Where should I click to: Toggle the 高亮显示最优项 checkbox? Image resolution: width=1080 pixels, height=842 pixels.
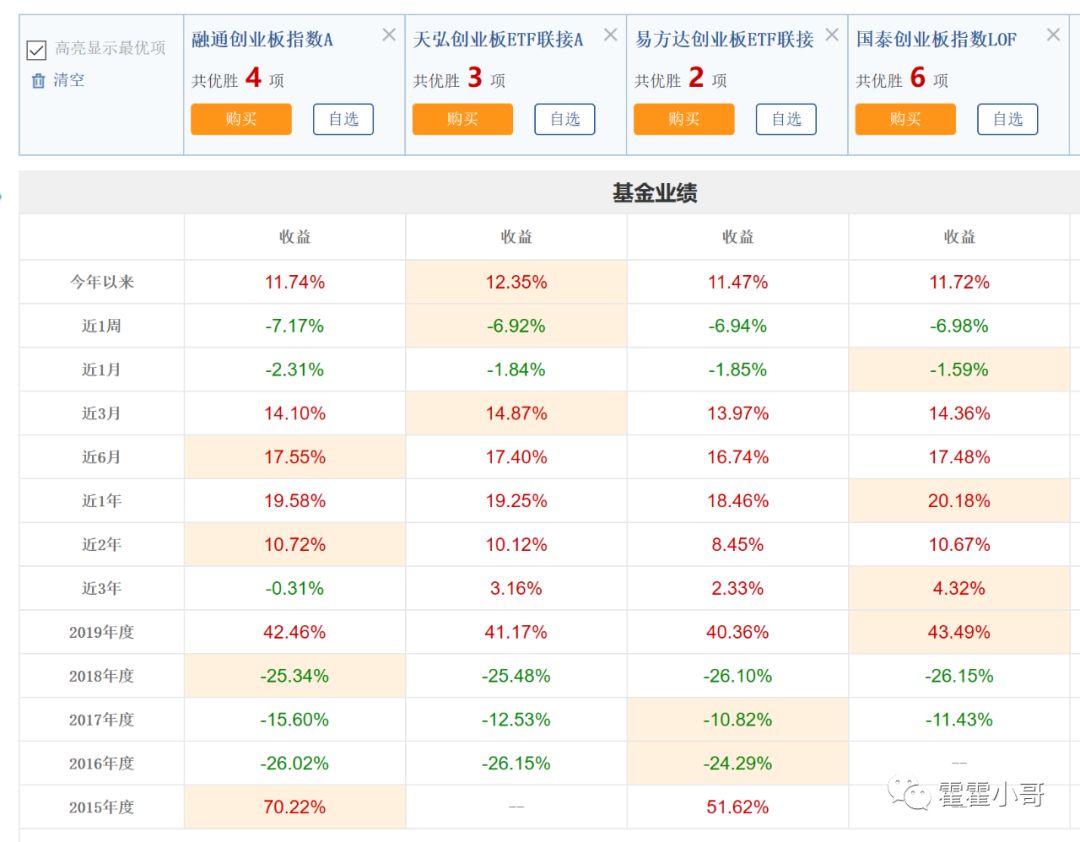tap(37, 50)
